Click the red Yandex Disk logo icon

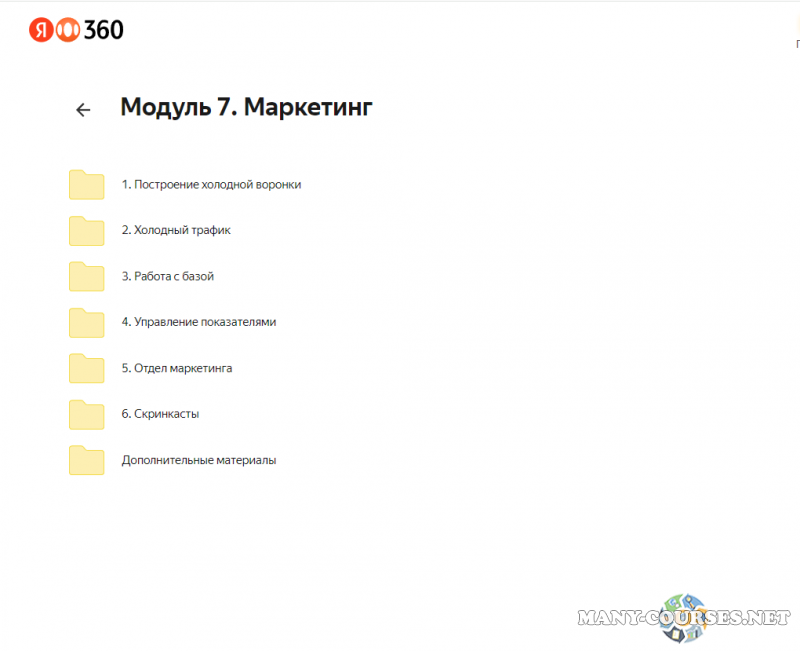pyautogui.click(x=66, y=31)
